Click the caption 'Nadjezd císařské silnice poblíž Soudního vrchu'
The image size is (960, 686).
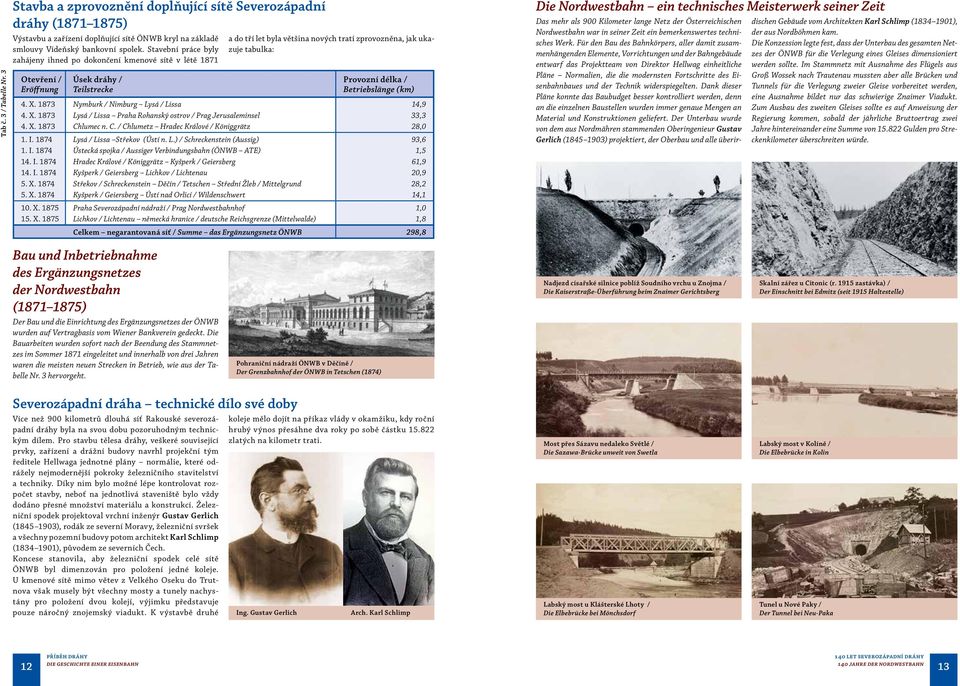pyautogui.click(x=634, y=283)
